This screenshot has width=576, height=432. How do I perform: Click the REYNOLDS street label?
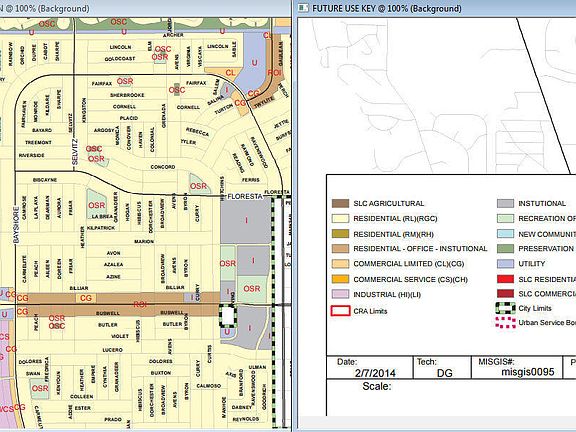pyautogui.click(x=246, y=419)
